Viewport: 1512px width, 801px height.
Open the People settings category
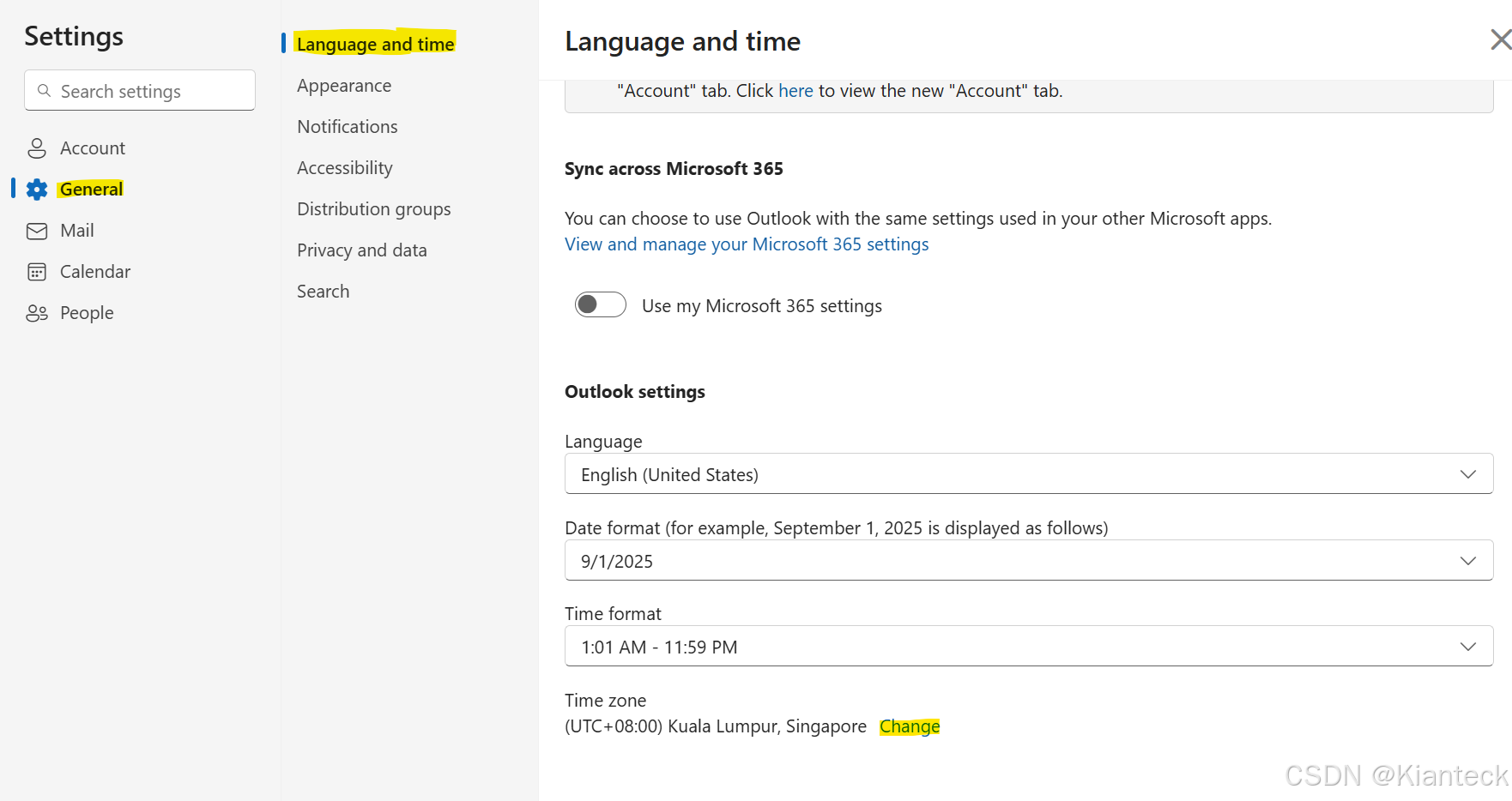pos(87,313)
